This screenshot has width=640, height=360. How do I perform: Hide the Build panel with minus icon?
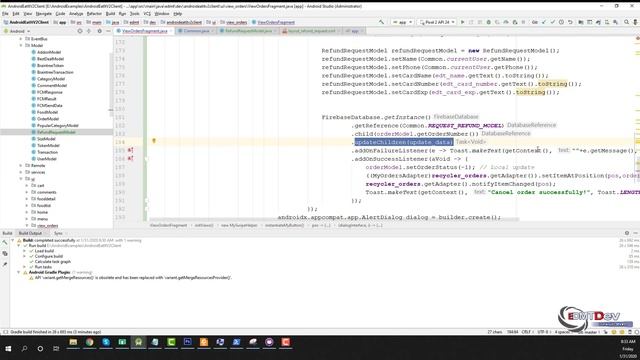(636, 233)
